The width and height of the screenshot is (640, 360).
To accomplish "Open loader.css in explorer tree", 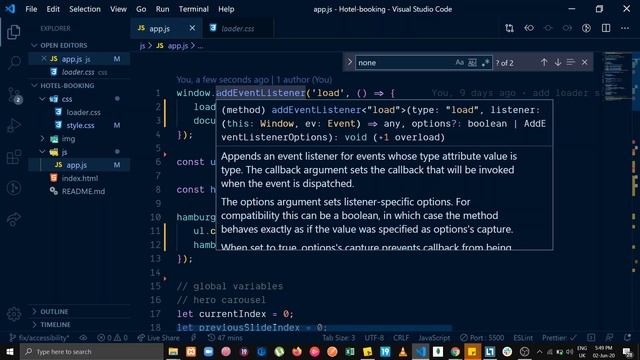I will tap(83, 112).
